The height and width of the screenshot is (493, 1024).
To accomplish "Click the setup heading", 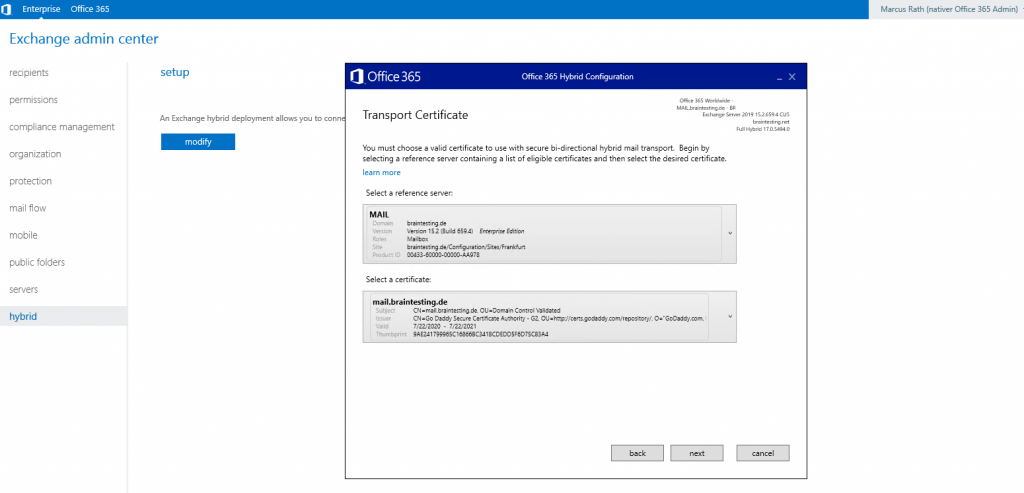I will (x=175, y=72).
